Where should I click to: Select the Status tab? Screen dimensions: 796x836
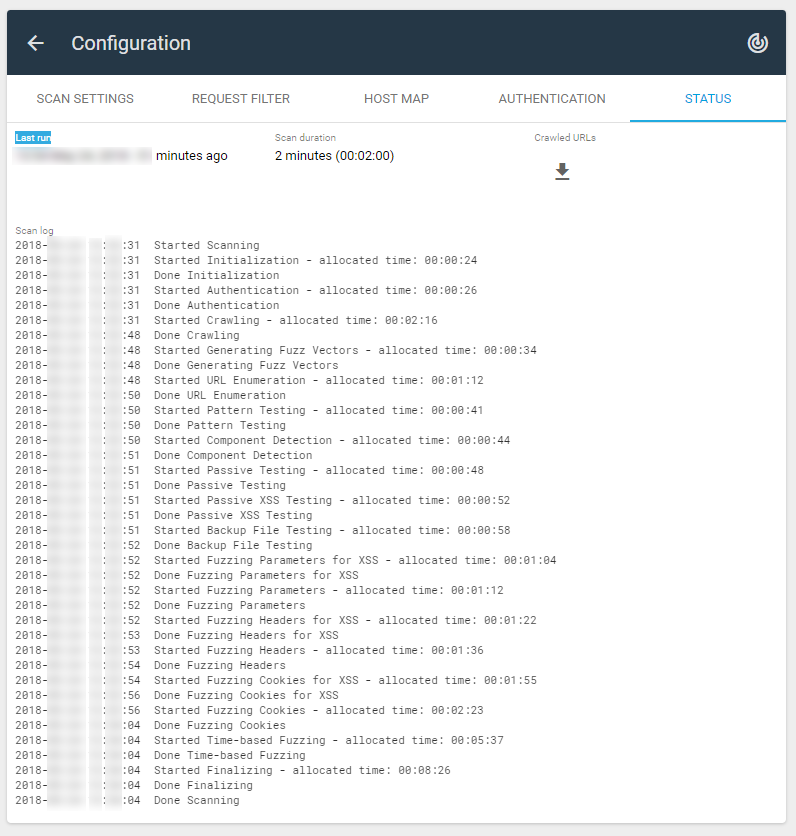point(707,99)
